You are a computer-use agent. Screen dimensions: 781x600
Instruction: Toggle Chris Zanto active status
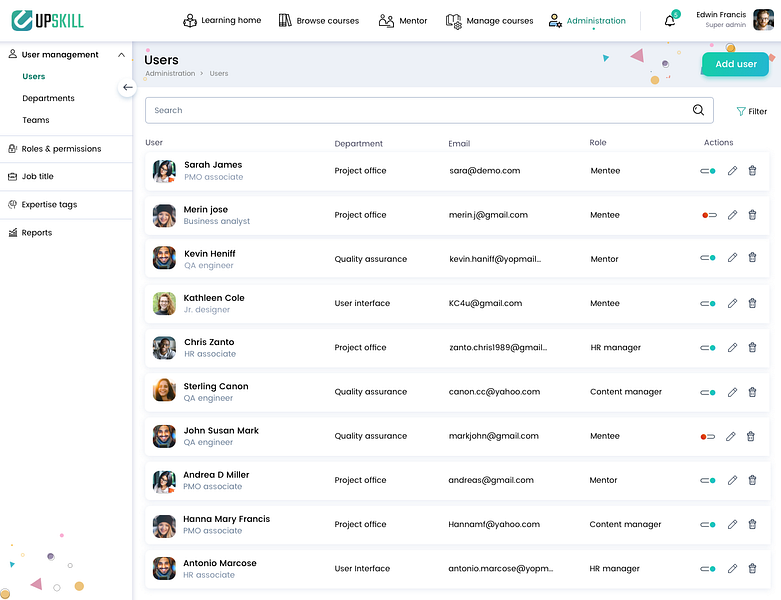point(708,348)
